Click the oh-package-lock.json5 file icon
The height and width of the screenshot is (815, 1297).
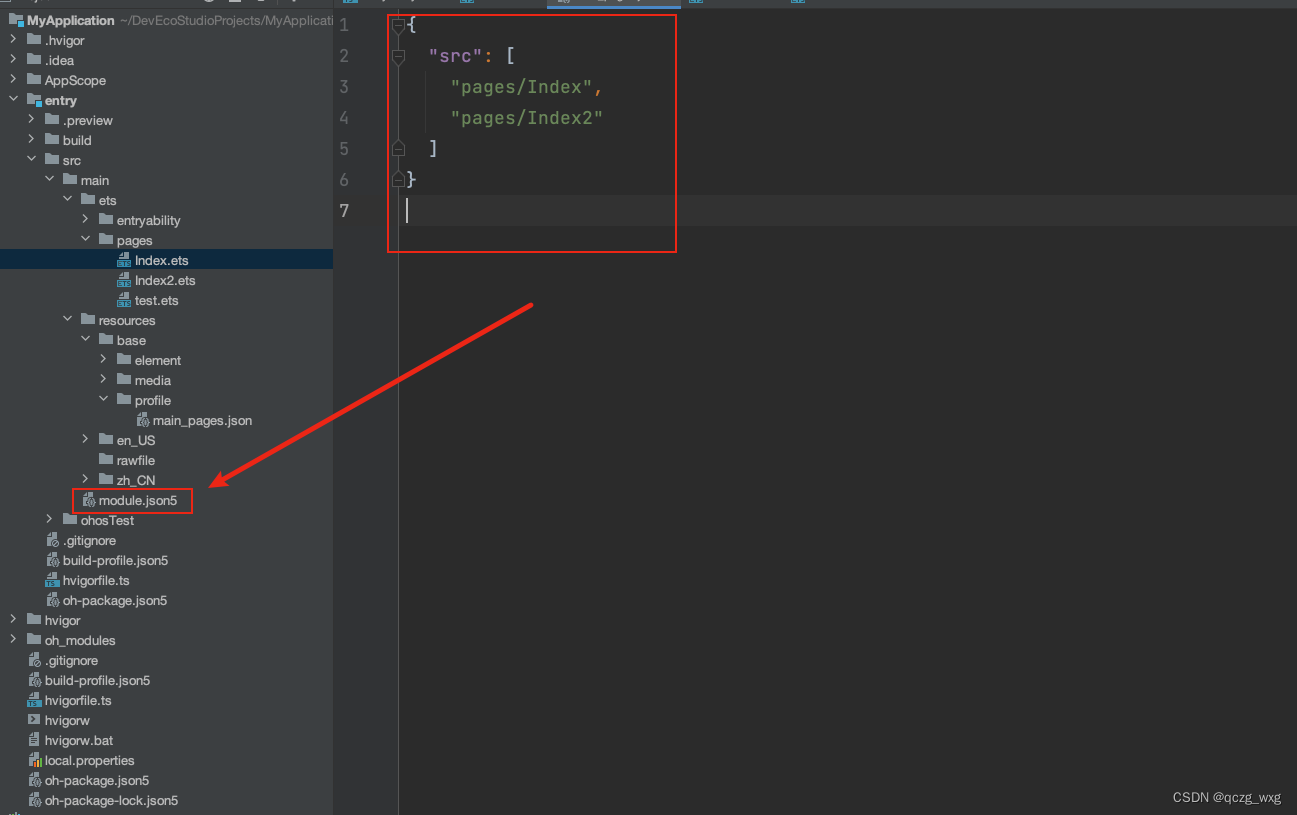pos(34,800)
